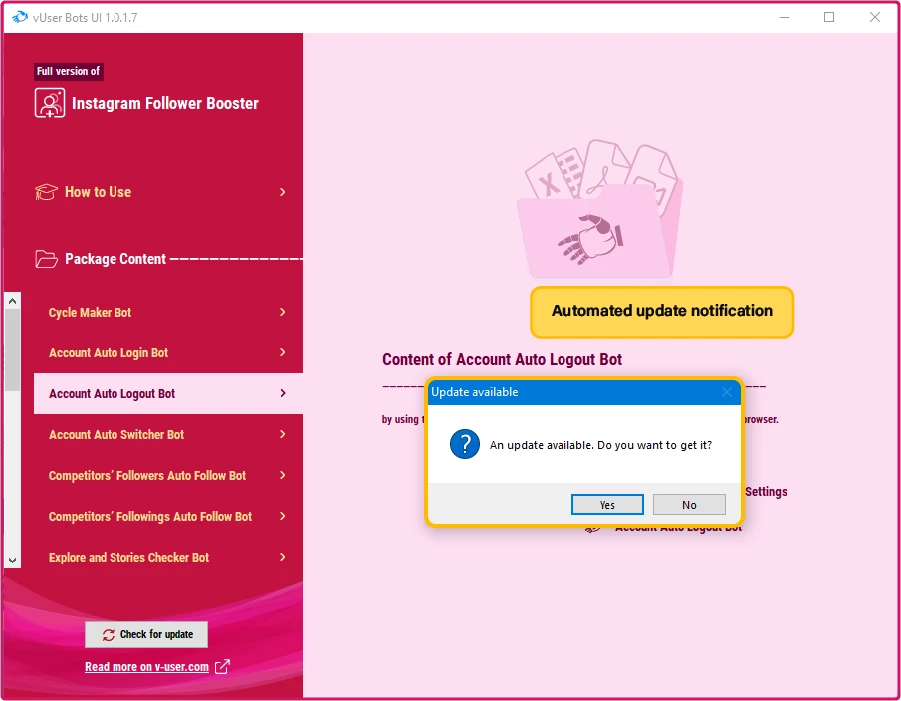This screenshot has height=701, width=901.
Task: Click 'Content of Account Auto Logout Bot' heading
Action: tap(502, 359)
